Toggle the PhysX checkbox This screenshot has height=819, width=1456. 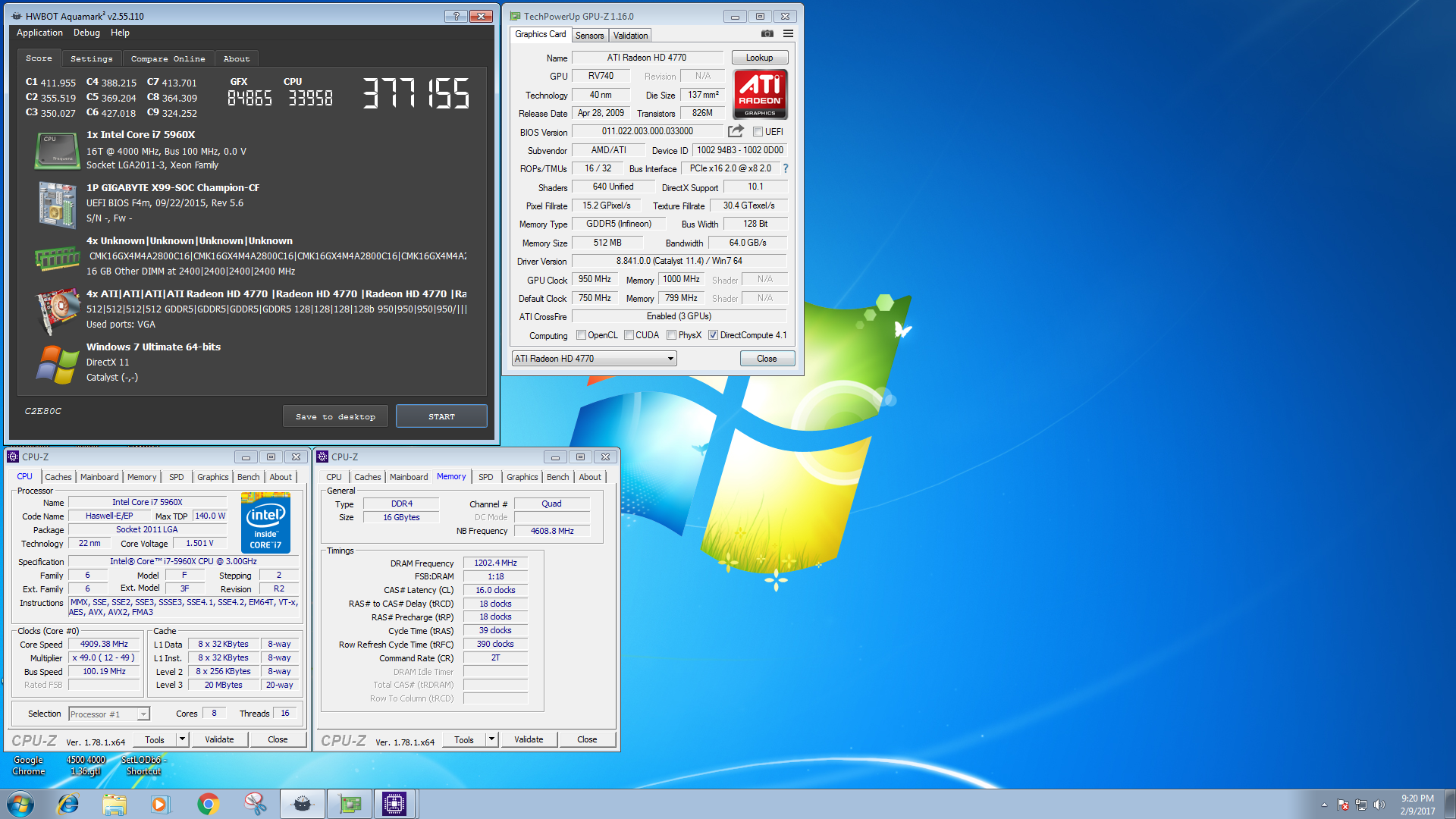671,335
